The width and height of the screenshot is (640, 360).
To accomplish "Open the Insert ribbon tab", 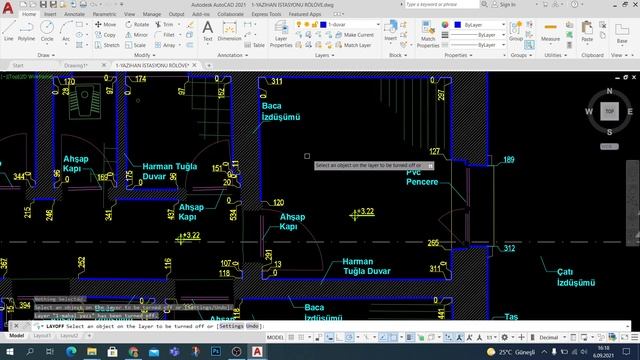I will click(x=50, y=14).
